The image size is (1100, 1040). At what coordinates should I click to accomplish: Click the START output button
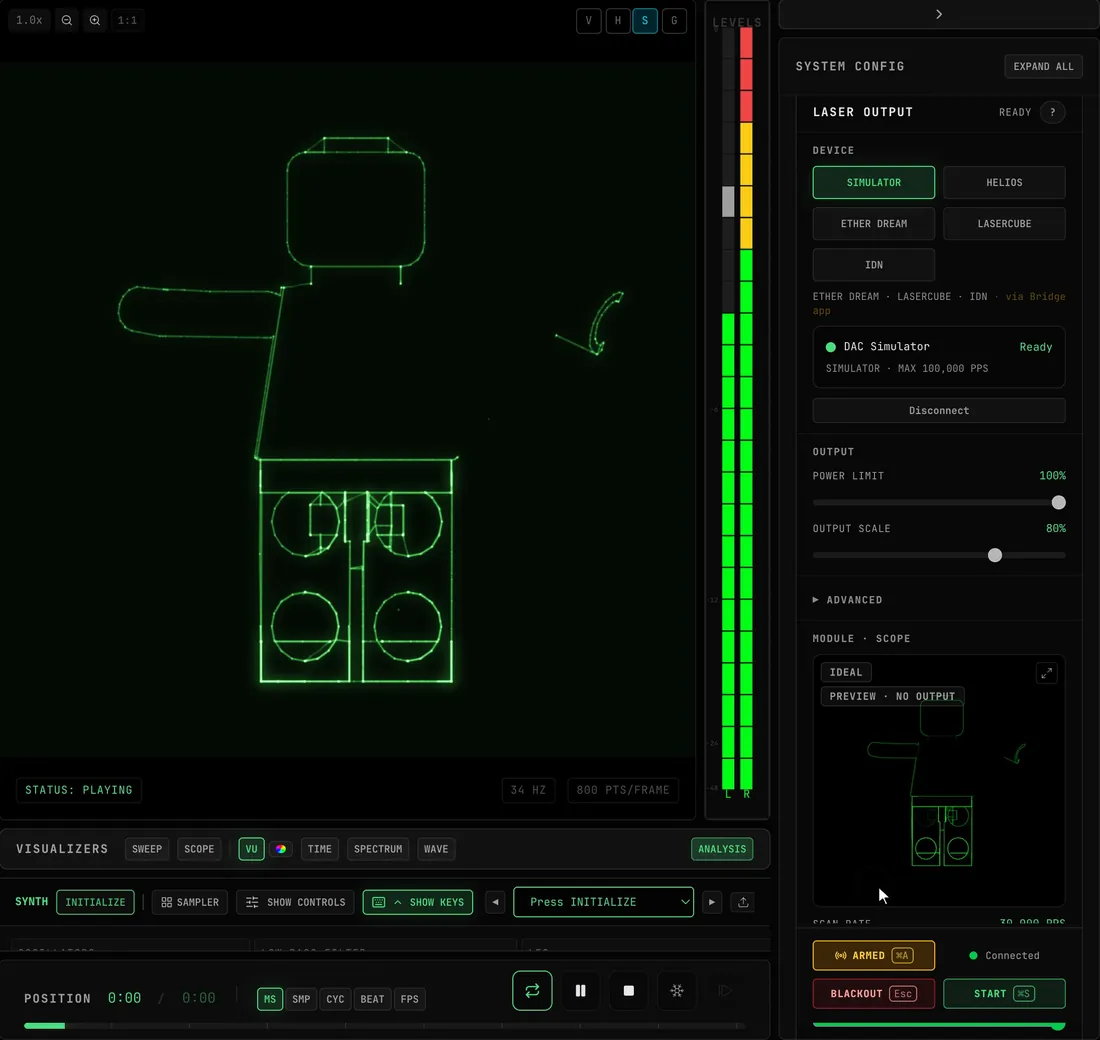point(1004,994)
